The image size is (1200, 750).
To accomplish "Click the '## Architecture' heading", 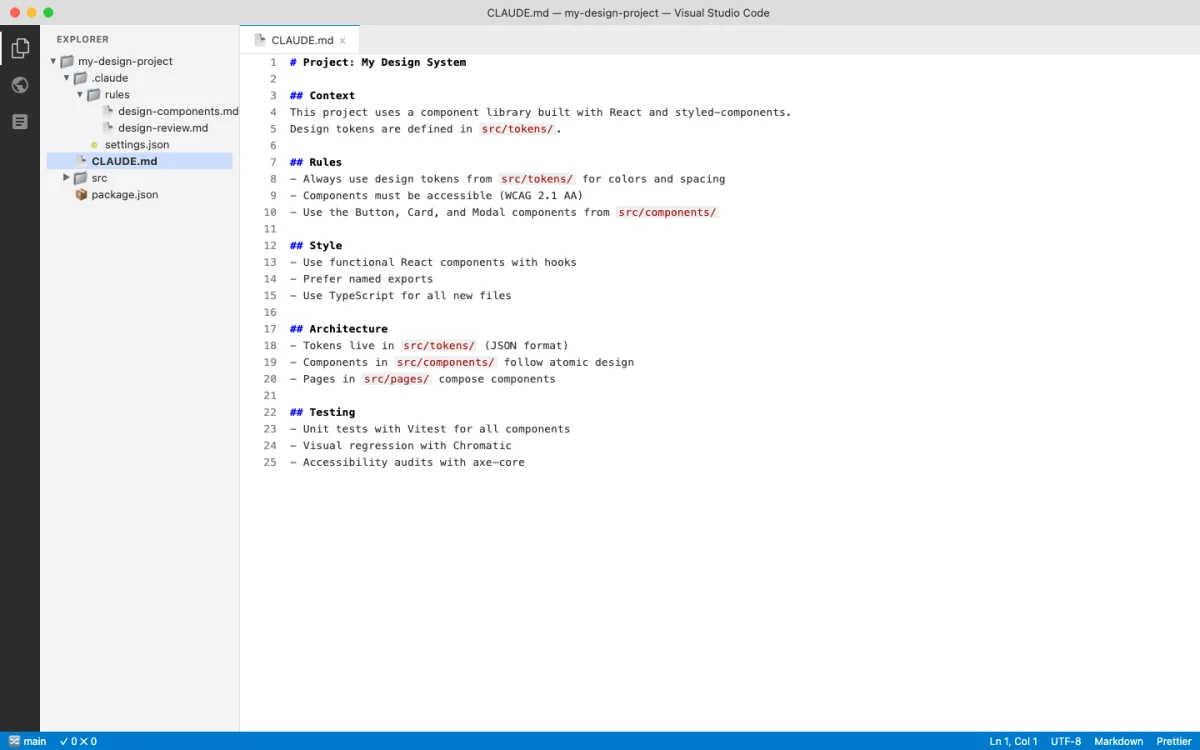I will (339, 328).
